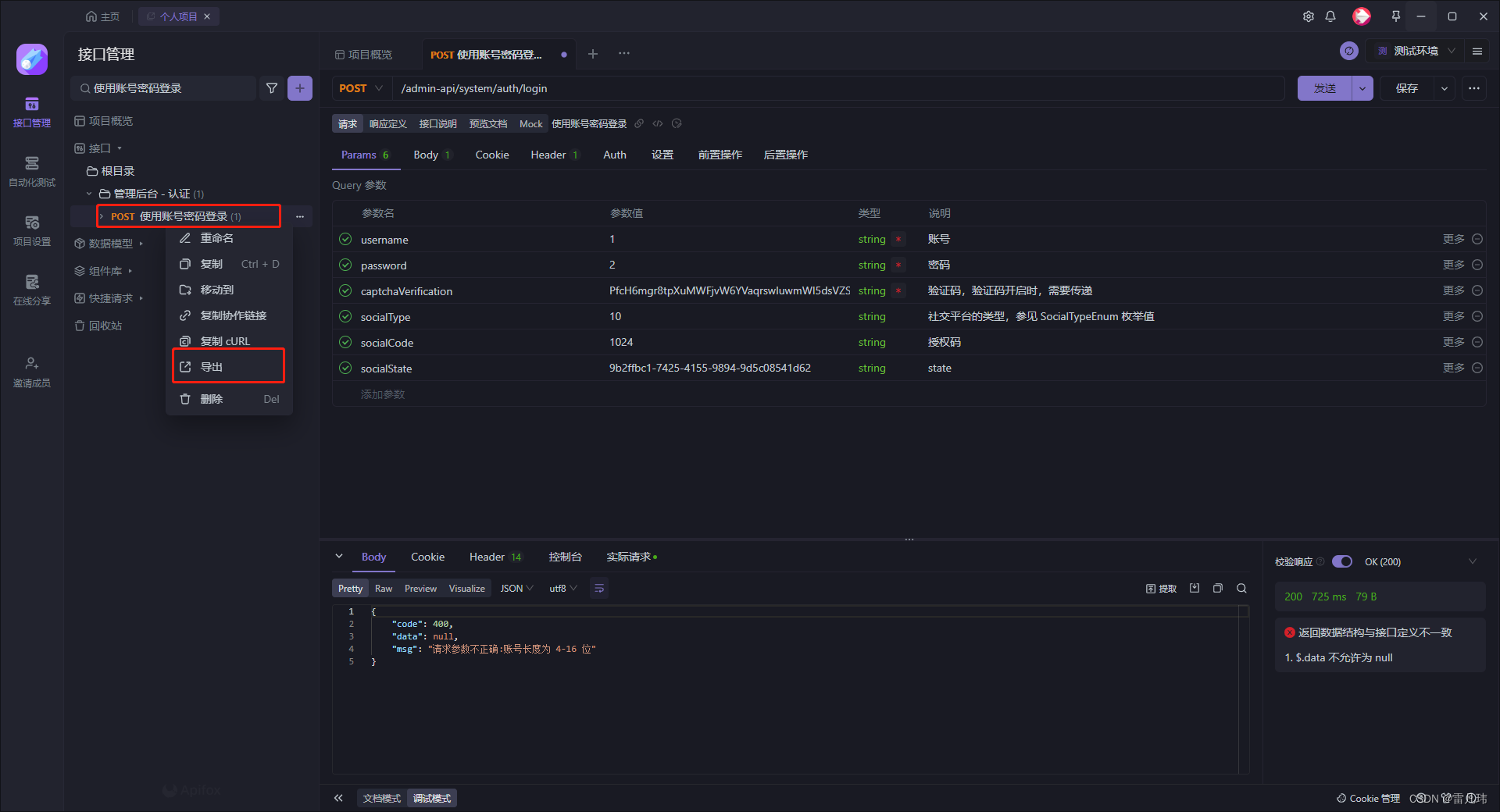Open the 在线分享 sidebar section

[x=32, y=290]
